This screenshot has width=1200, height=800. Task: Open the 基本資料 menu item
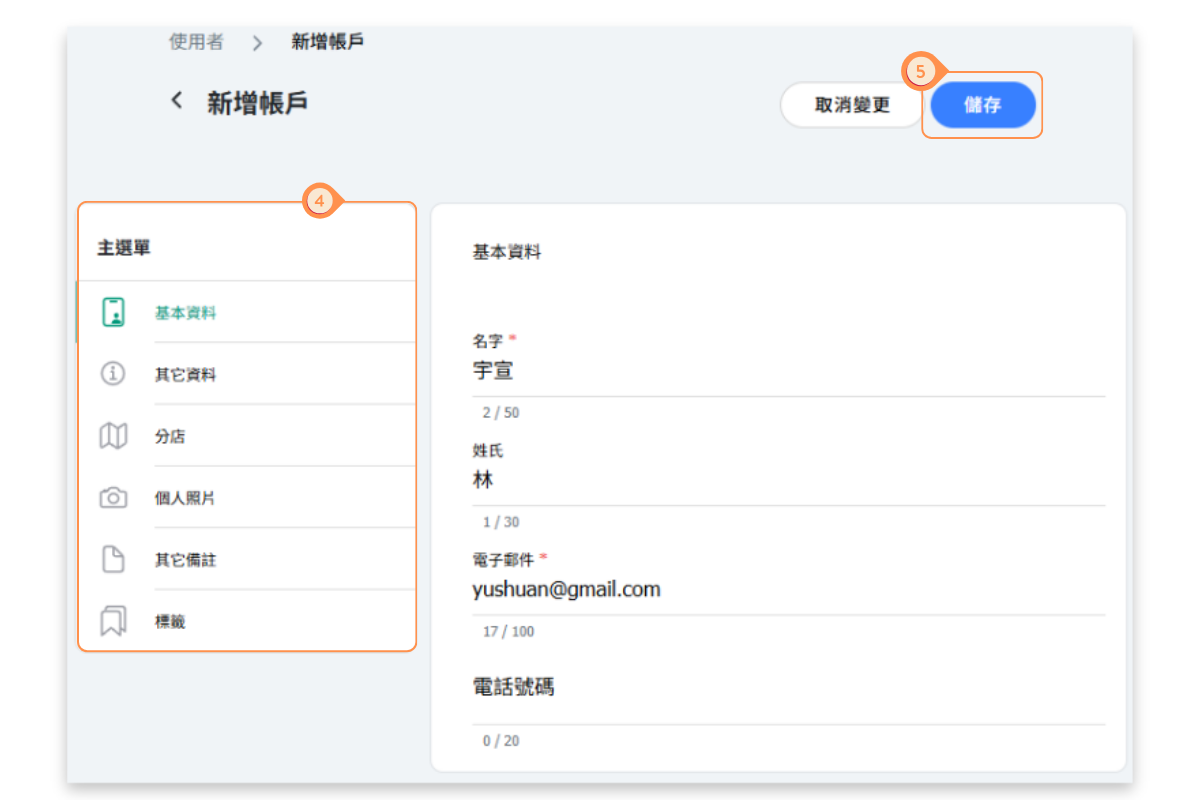[x=185, y=313]
